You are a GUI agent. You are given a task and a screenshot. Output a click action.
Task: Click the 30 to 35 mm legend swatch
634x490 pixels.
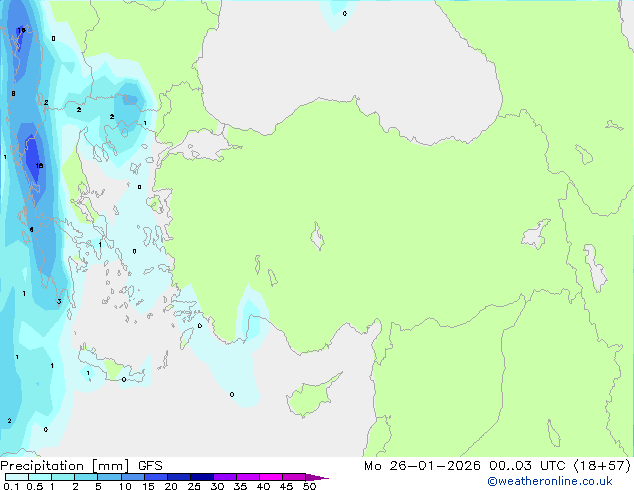[x=225, y=477]
